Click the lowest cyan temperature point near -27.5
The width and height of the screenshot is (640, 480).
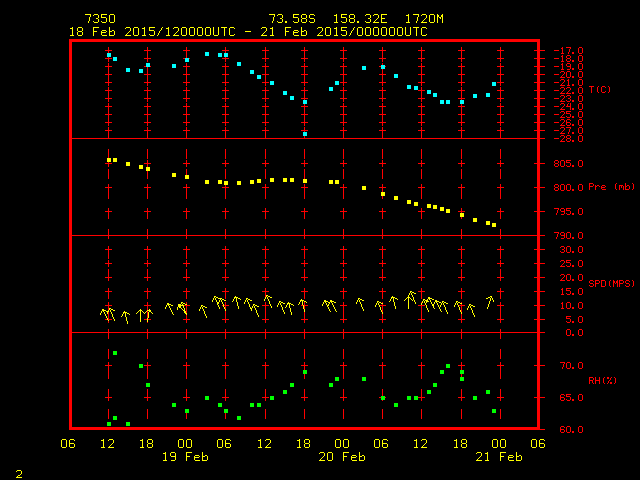[305, 134]
